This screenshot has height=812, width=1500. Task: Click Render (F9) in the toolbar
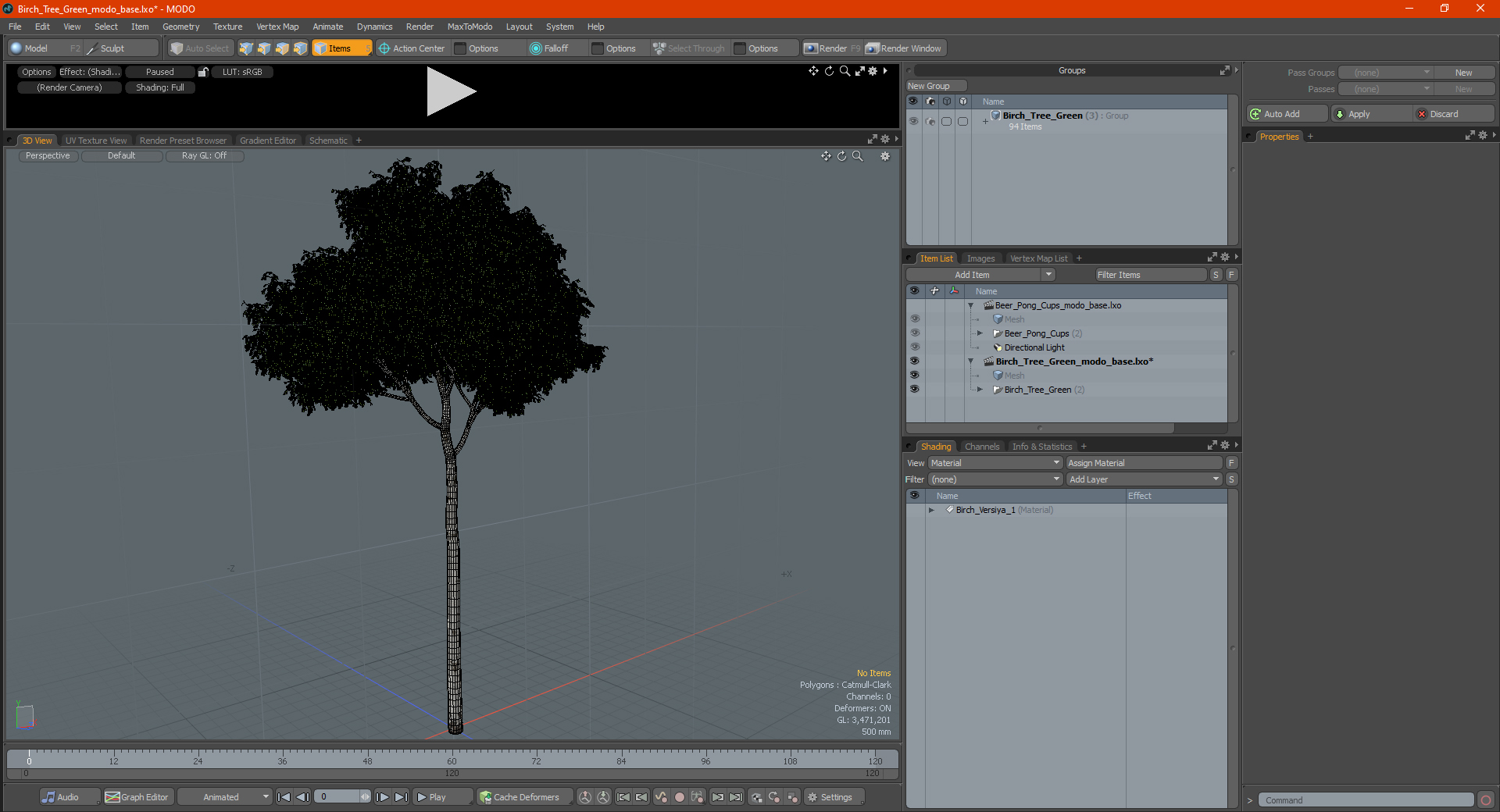[x=831, y=48]
